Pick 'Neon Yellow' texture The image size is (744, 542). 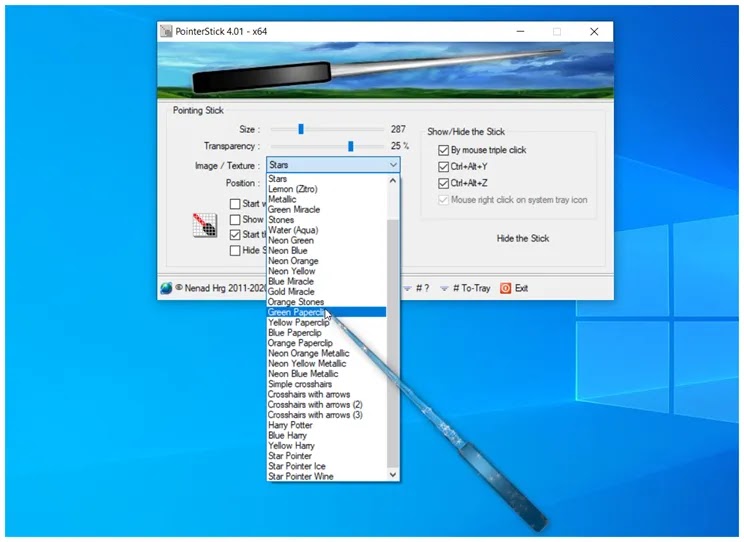326,271
